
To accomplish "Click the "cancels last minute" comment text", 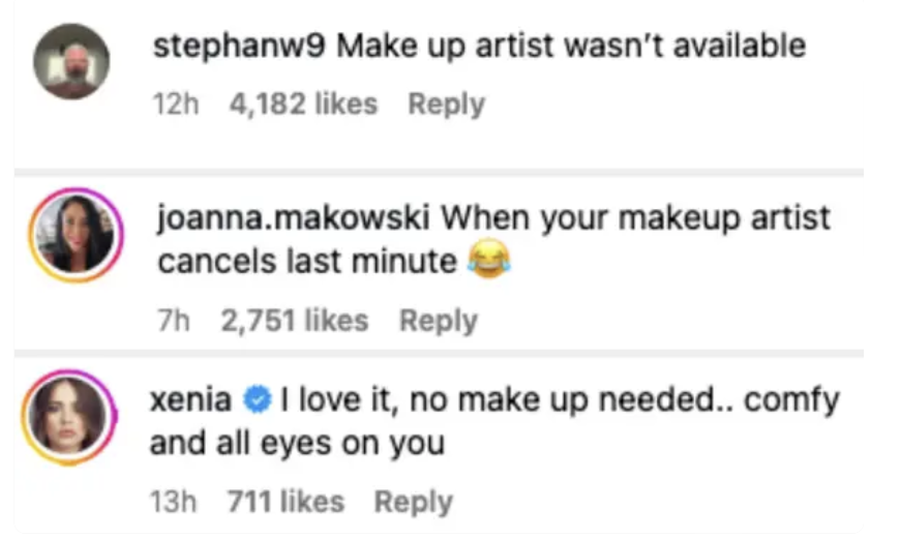I will pos(307,262).
